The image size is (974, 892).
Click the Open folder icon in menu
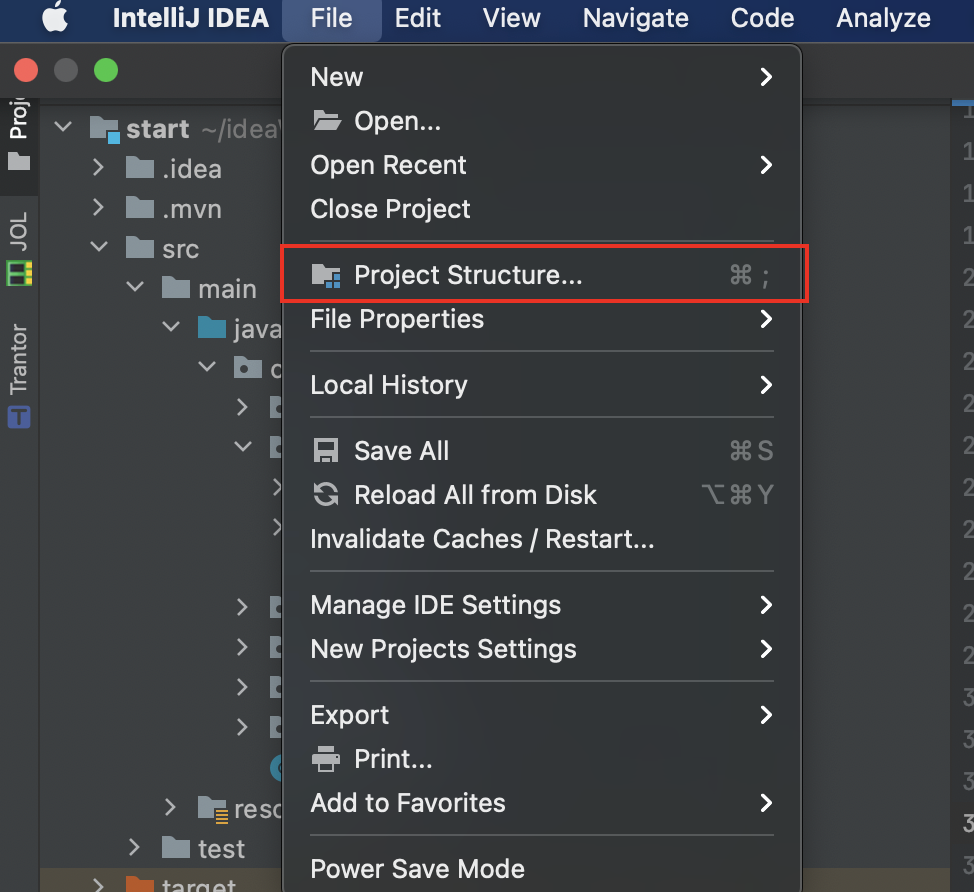click(327, 121)
